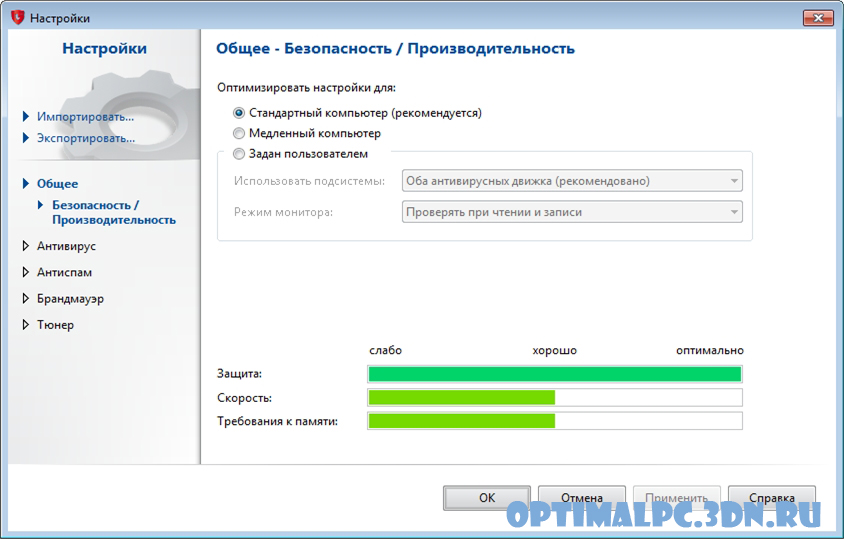The image size is (844, 539).
Task: Click the Скорость: row label
Action: click(x=244, y=398)
